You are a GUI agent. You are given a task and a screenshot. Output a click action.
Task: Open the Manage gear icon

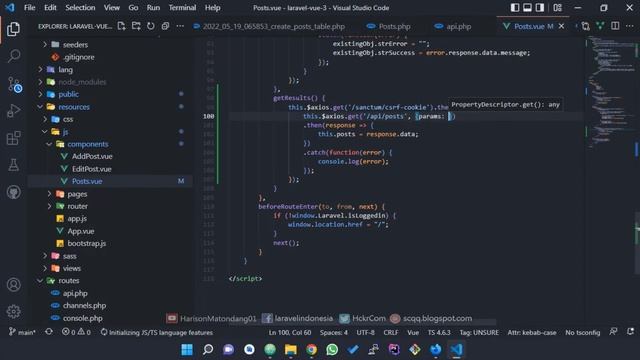13,311
